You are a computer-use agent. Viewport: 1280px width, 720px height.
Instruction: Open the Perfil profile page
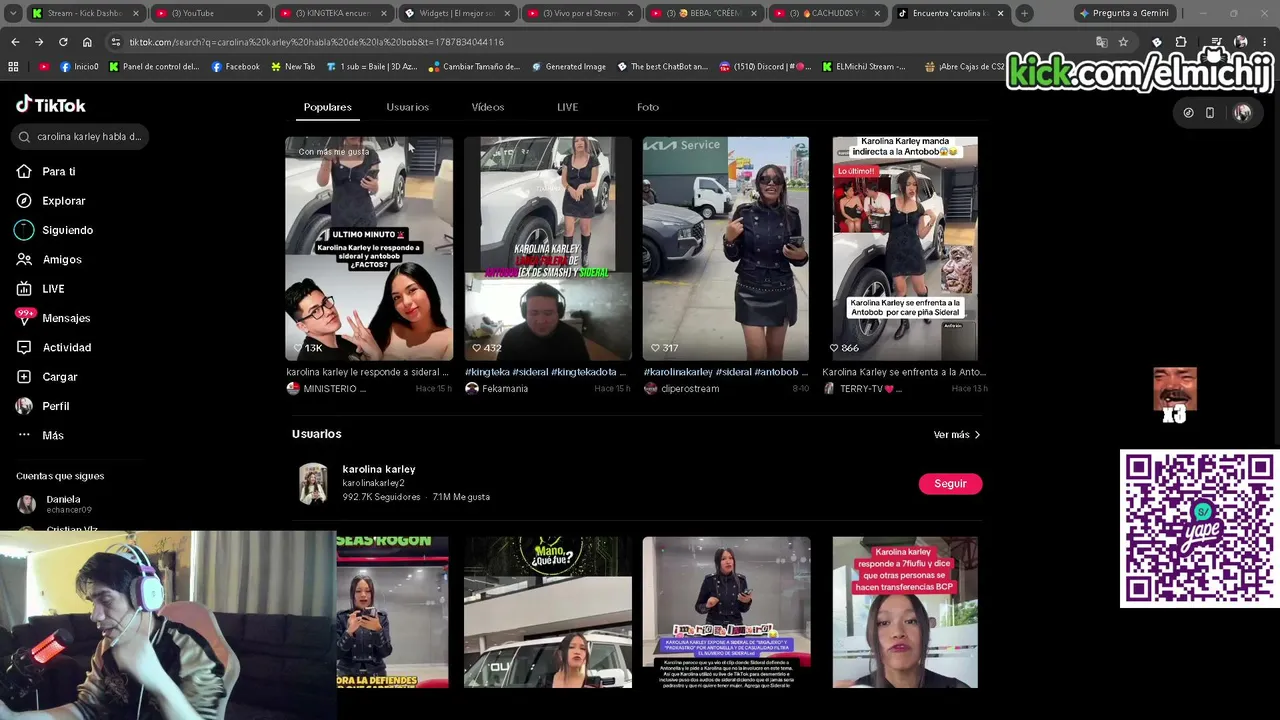pos(43,406)
